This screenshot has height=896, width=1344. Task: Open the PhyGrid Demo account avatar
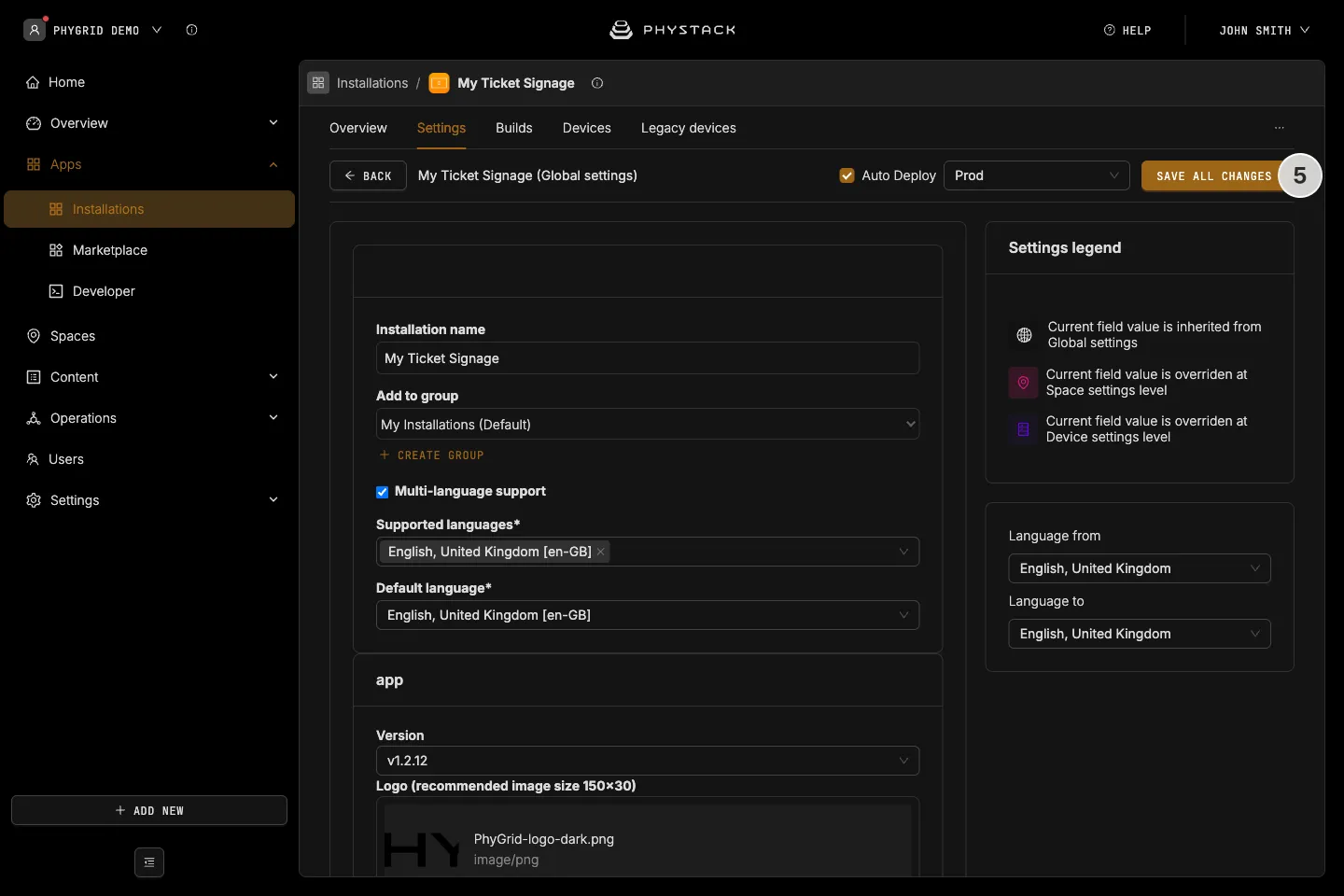[x=35, y=30]
